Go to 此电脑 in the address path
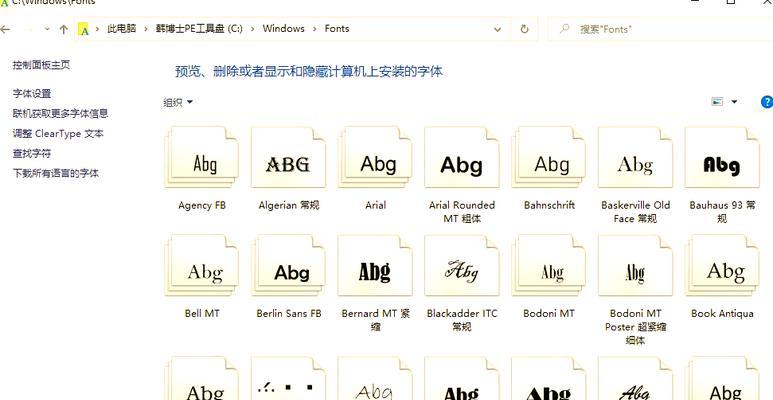773x400 pixels. (x=122, y=29)
